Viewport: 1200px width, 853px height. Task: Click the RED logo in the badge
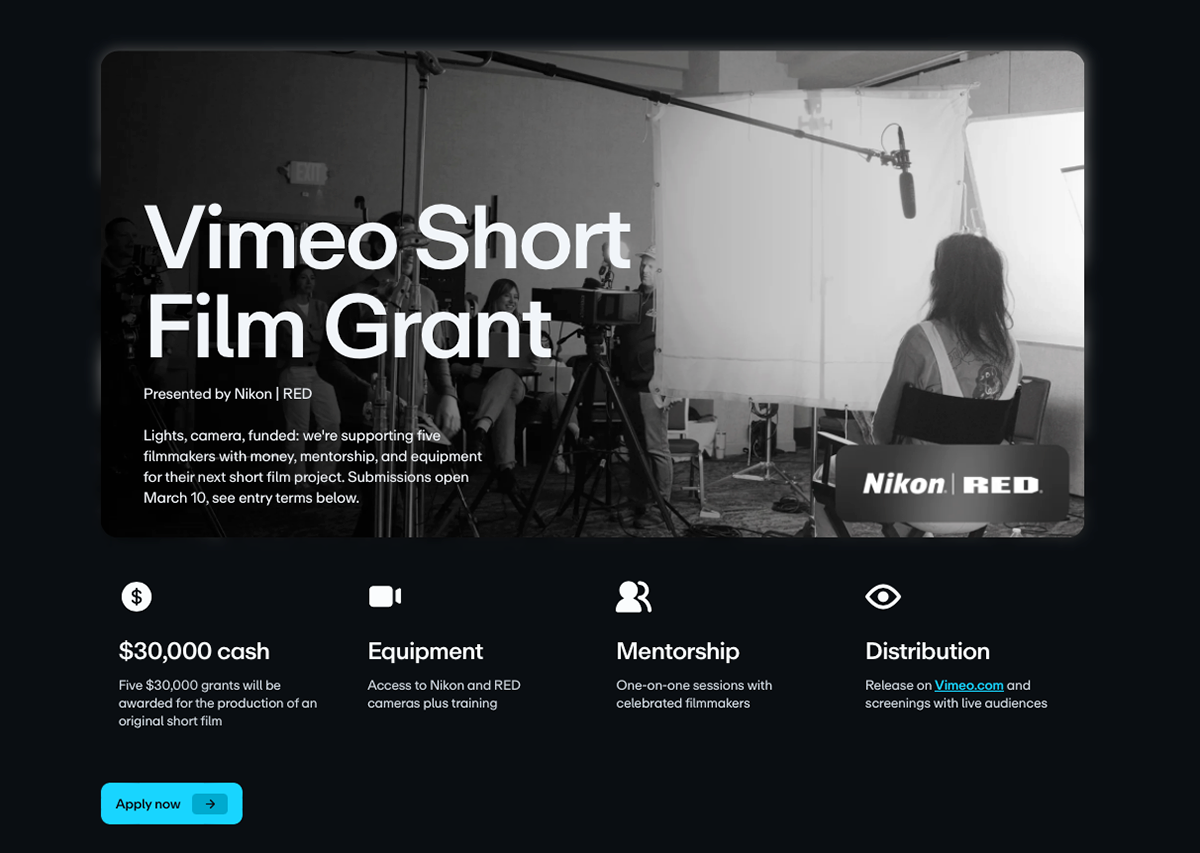(1002, 485)
